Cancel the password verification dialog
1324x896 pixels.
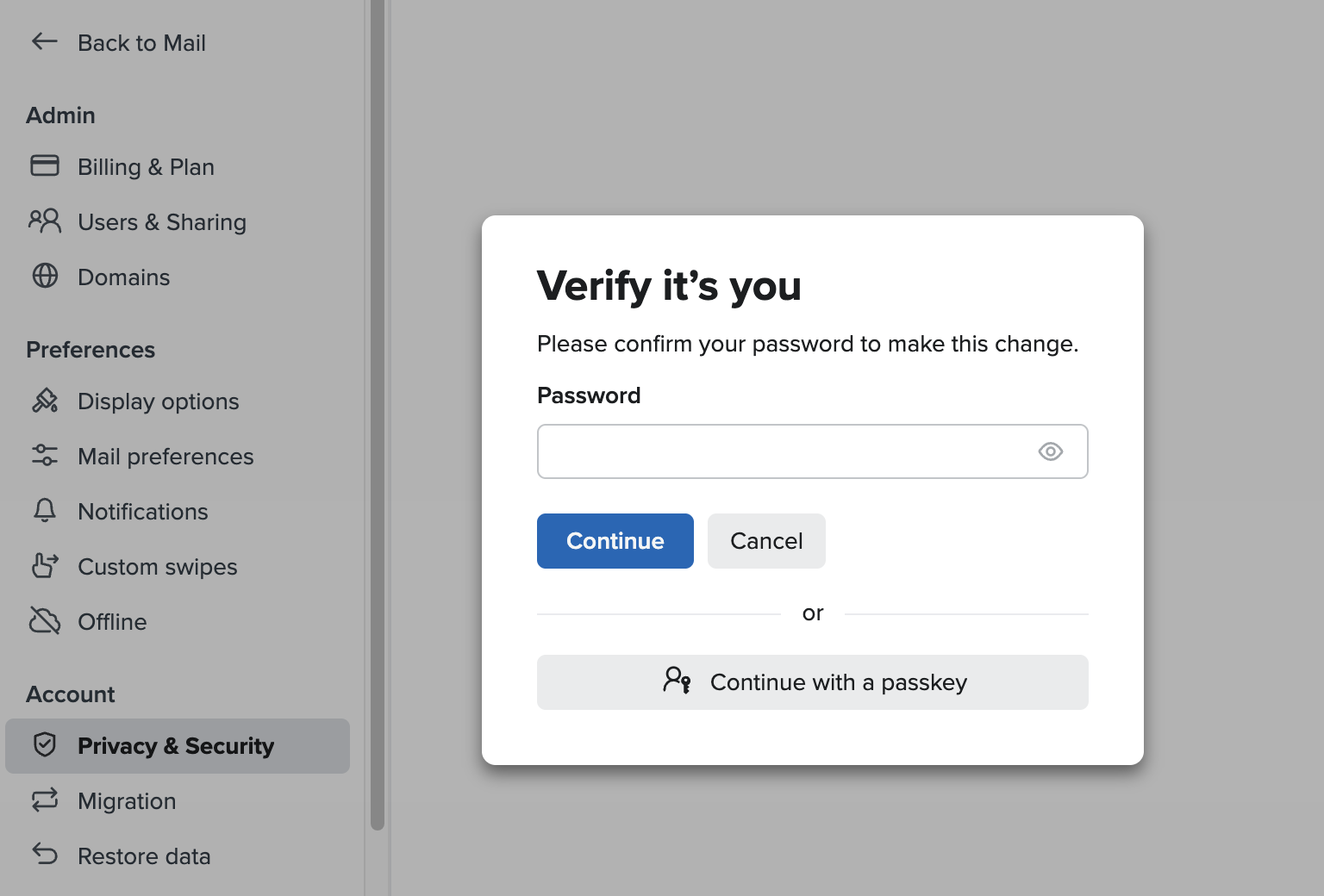[x=766, y=541]
